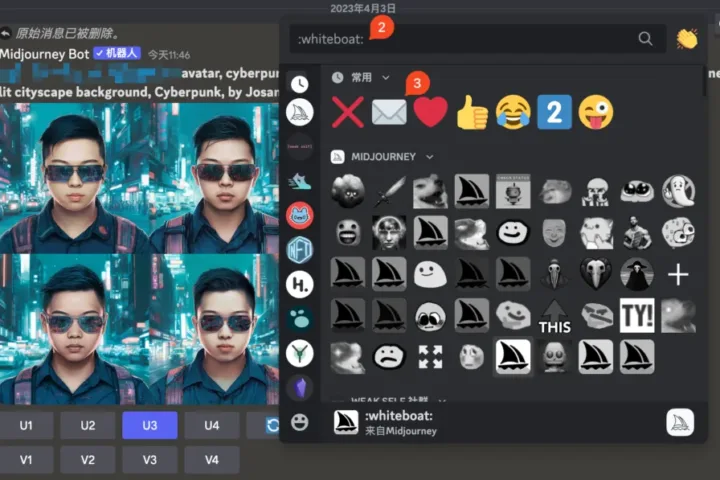Pick the heart-shaped plague mask emoji
This screenshot has width=720, height=480.
pyautogui.click(x=596, y=274)
